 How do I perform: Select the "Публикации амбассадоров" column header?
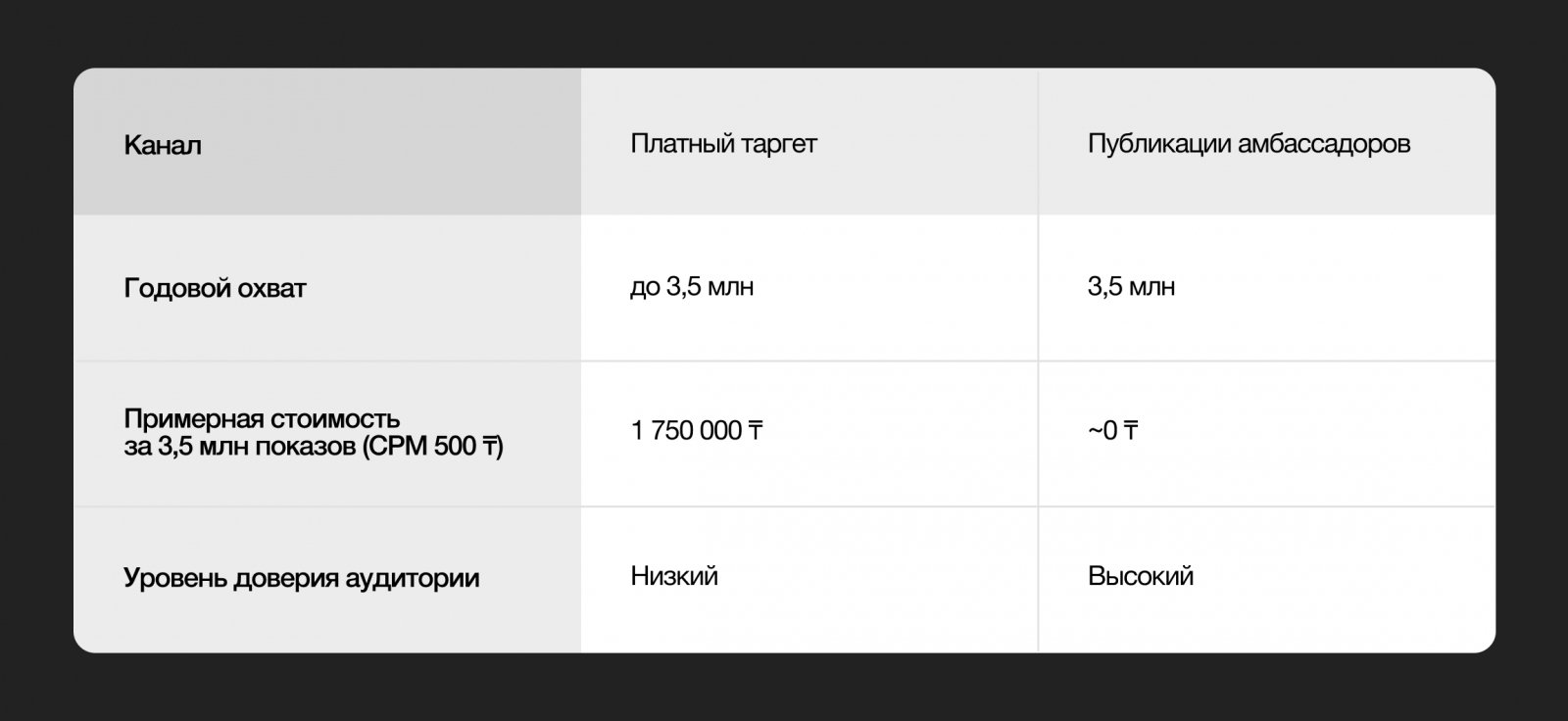(1249, 144)
